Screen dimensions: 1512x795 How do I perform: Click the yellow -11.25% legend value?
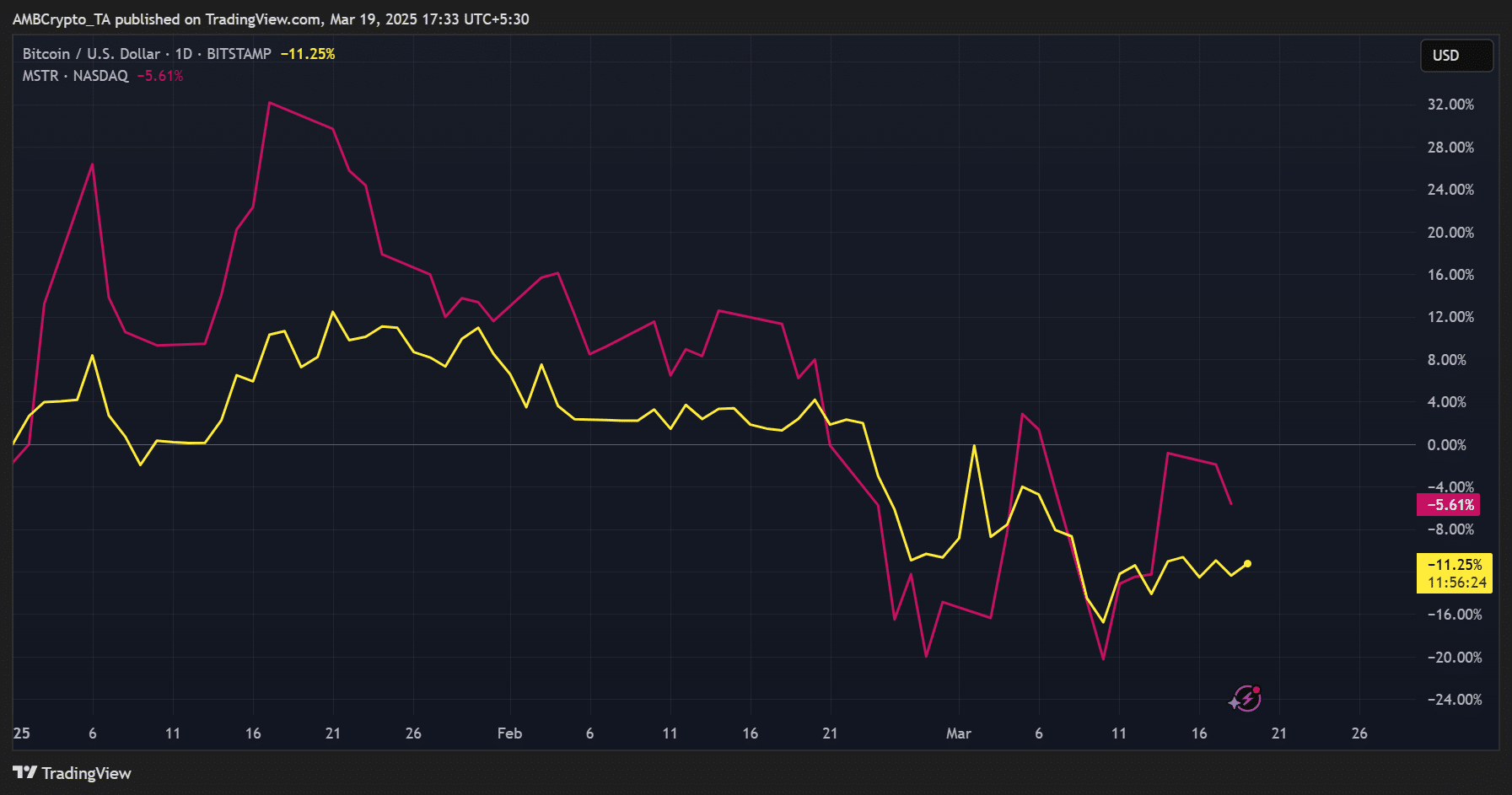pyautogui.click(x=308, y=54)
